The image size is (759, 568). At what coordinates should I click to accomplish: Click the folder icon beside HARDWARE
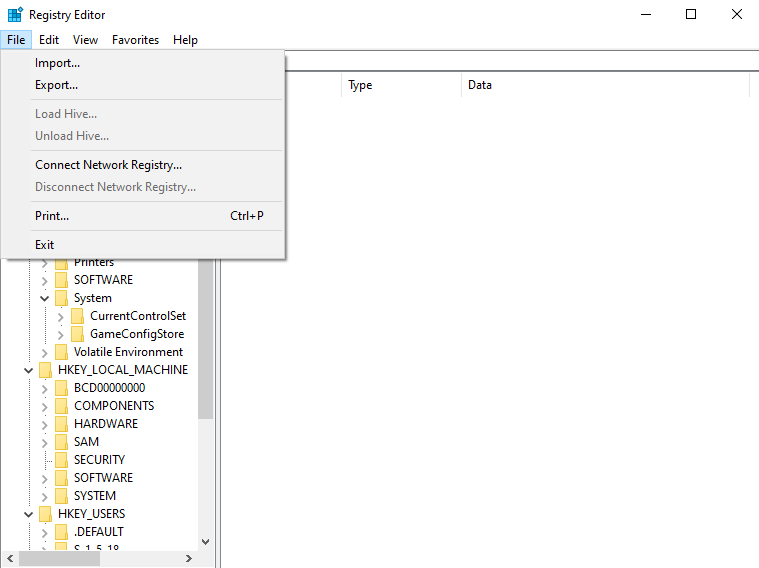pos(61,424)
